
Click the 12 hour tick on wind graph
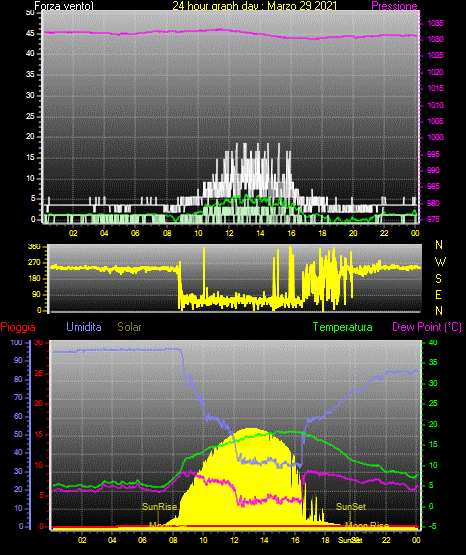230,233
